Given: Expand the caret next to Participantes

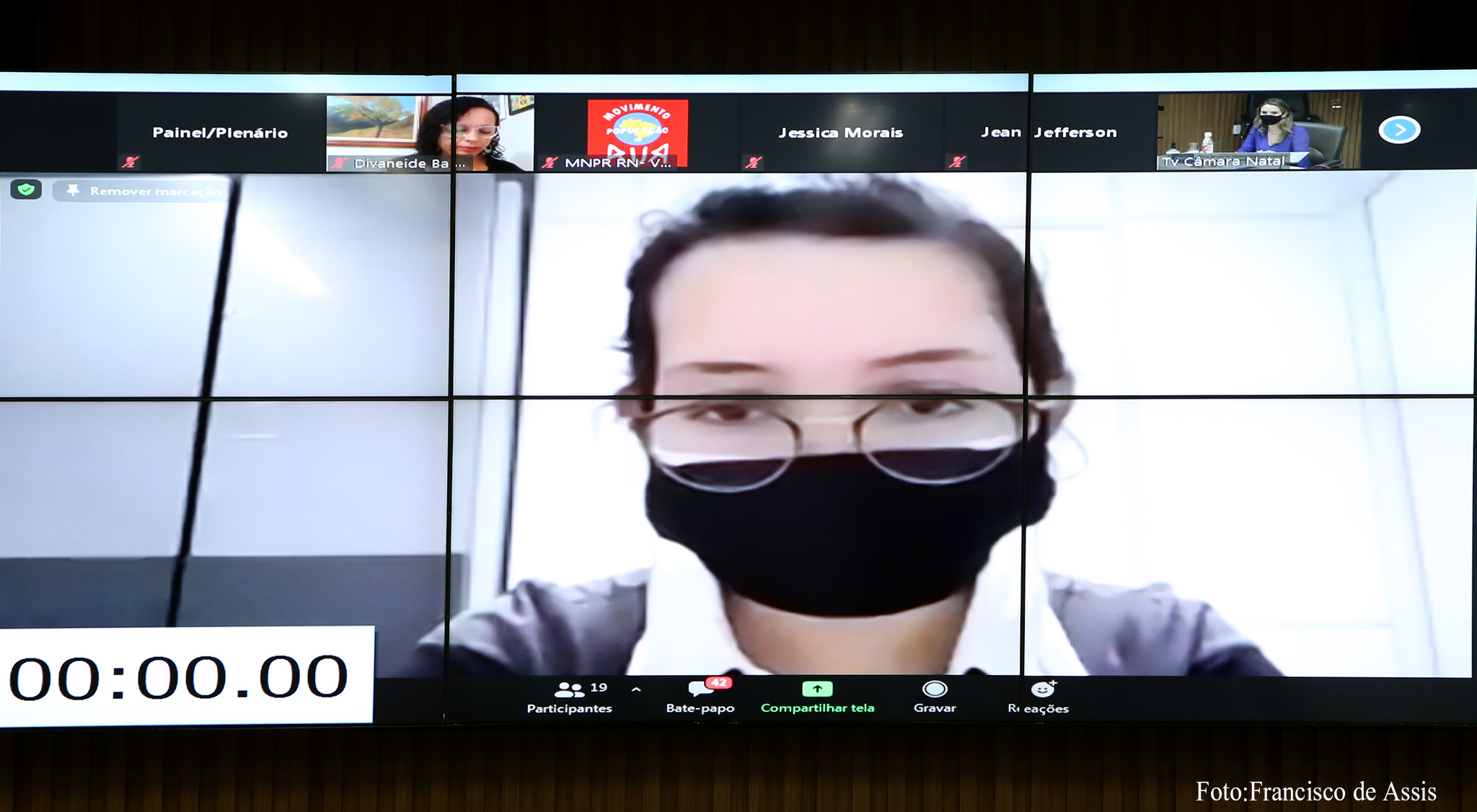Looking at the screenshot, I should [x=636, y=689].
